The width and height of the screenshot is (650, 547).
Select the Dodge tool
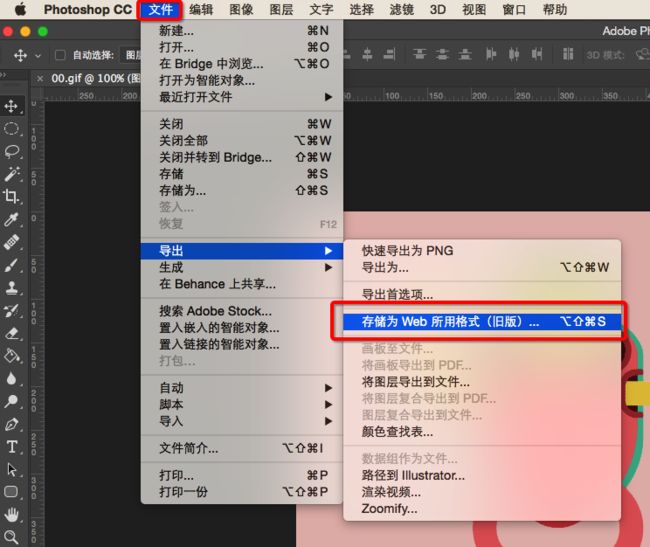pos(11,401)
